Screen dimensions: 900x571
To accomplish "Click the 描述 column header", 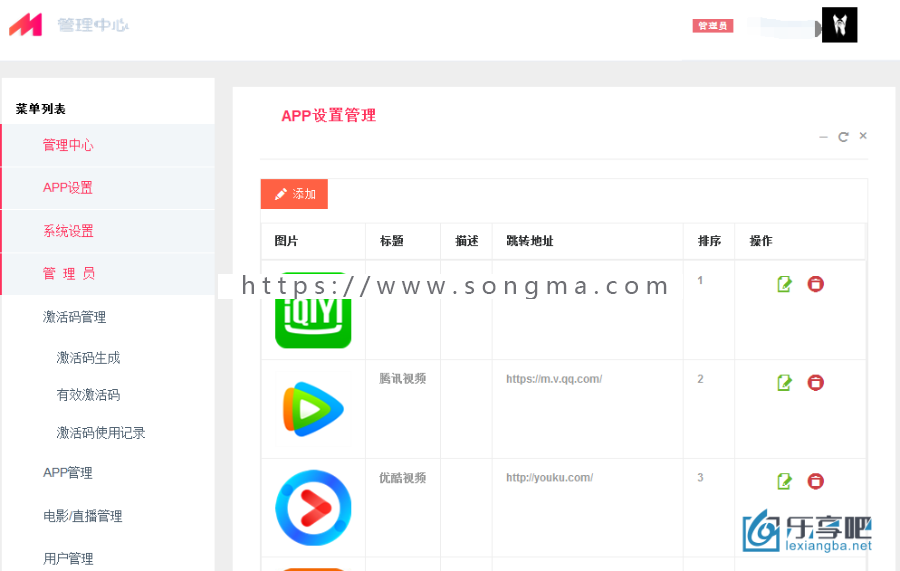I will [x=467, y=241].
